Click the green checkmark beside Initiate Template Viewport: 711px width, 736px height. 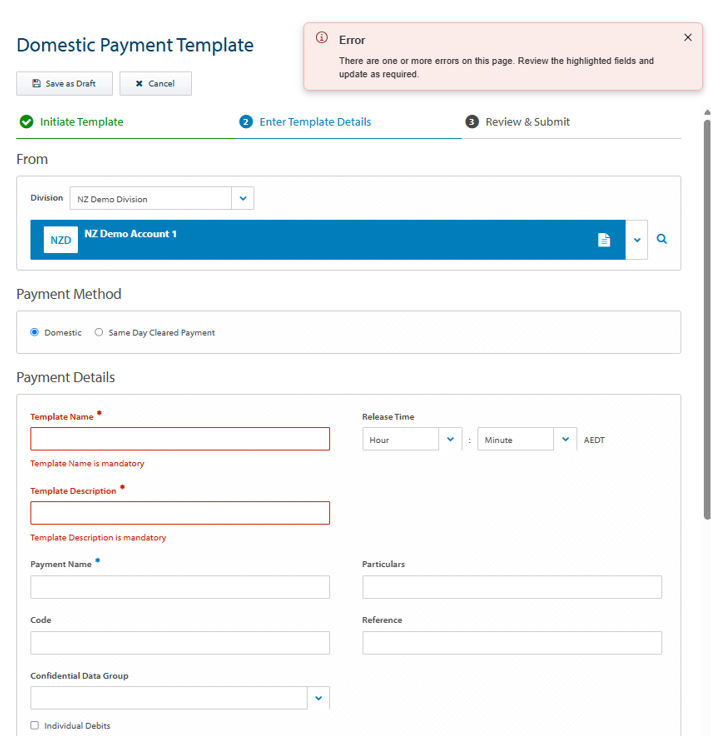[26, 122]
